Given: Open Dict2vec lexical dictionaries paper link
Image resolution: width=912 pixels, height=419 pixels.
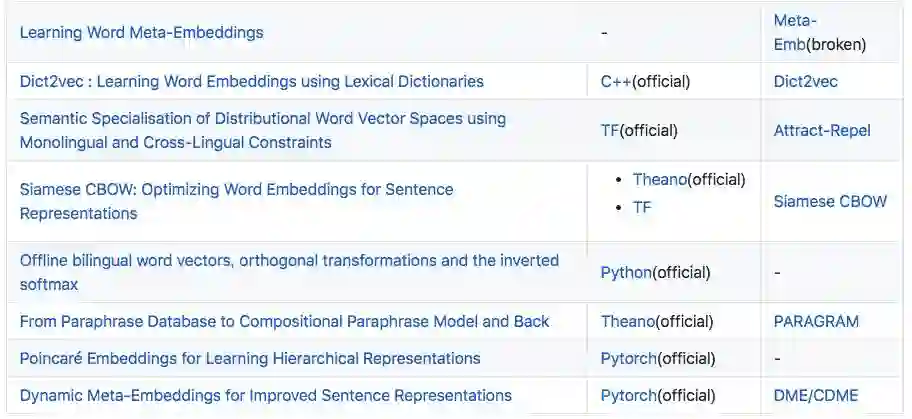Looking at the screenshot, I should [251, 81].
